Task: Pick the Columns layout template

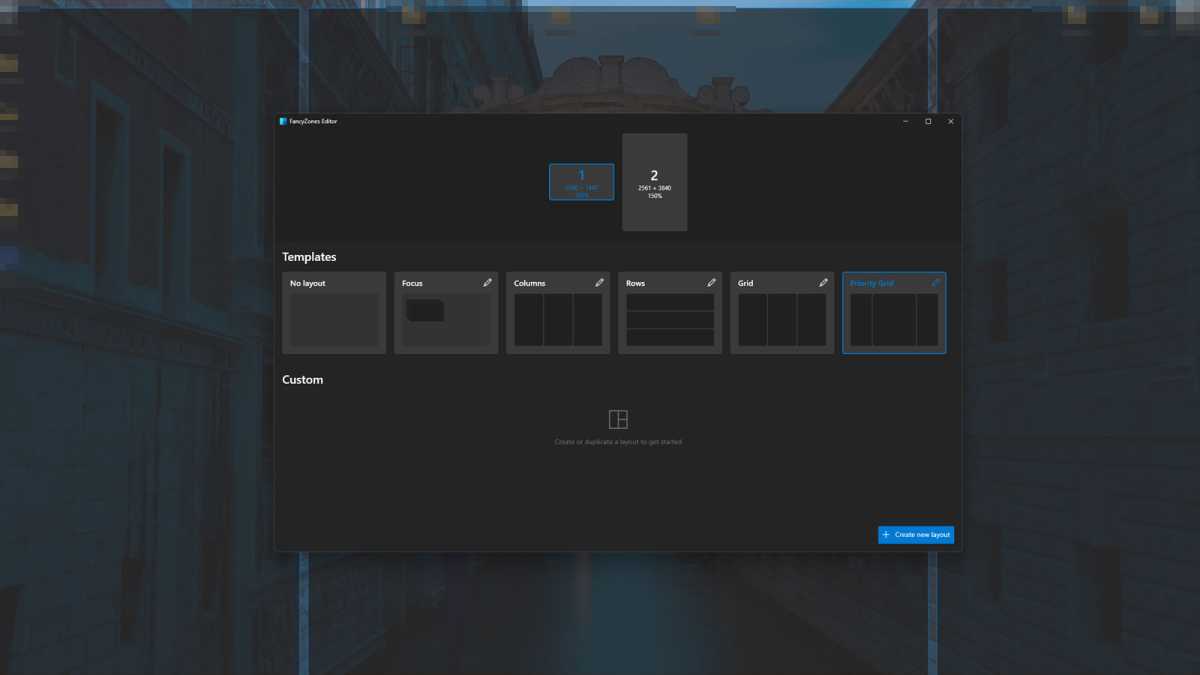Action: pos(558,318)
